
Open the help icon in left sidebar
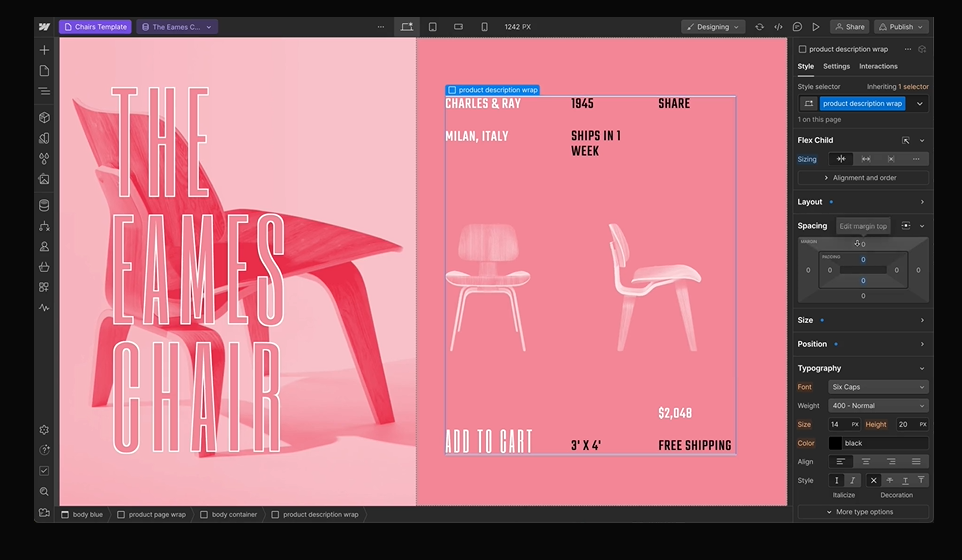pos(44,450)
